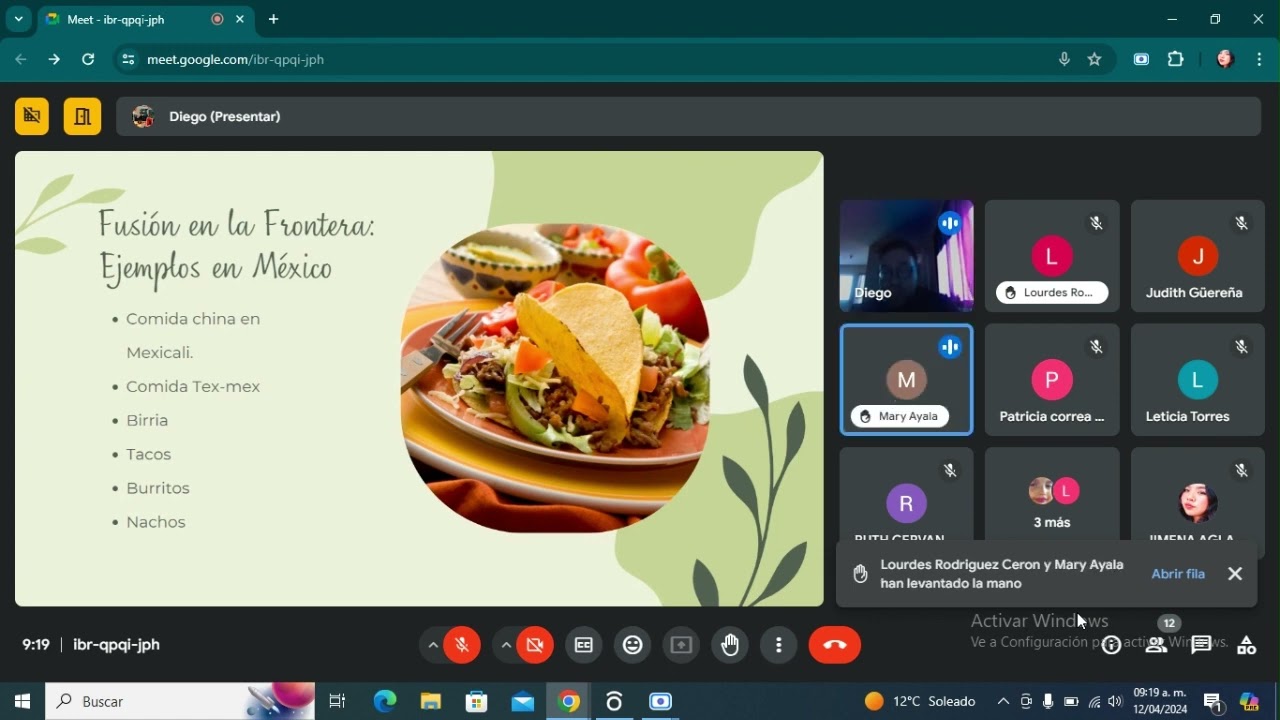Click the speaking indicator on Diego's tile
1280x720 pixels.
(x=950, y=223)
